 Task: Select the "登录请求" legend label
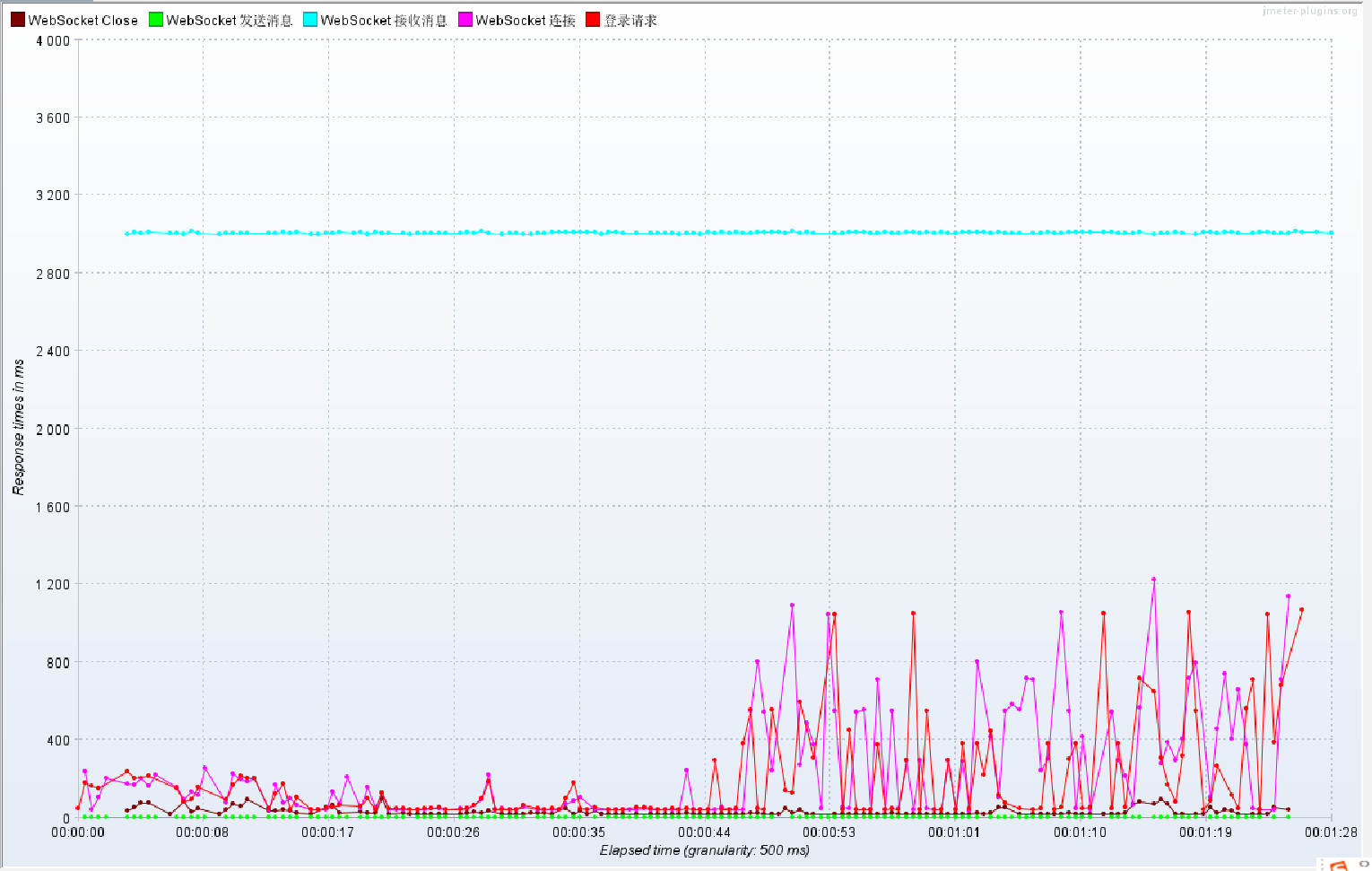click(630, 20)
